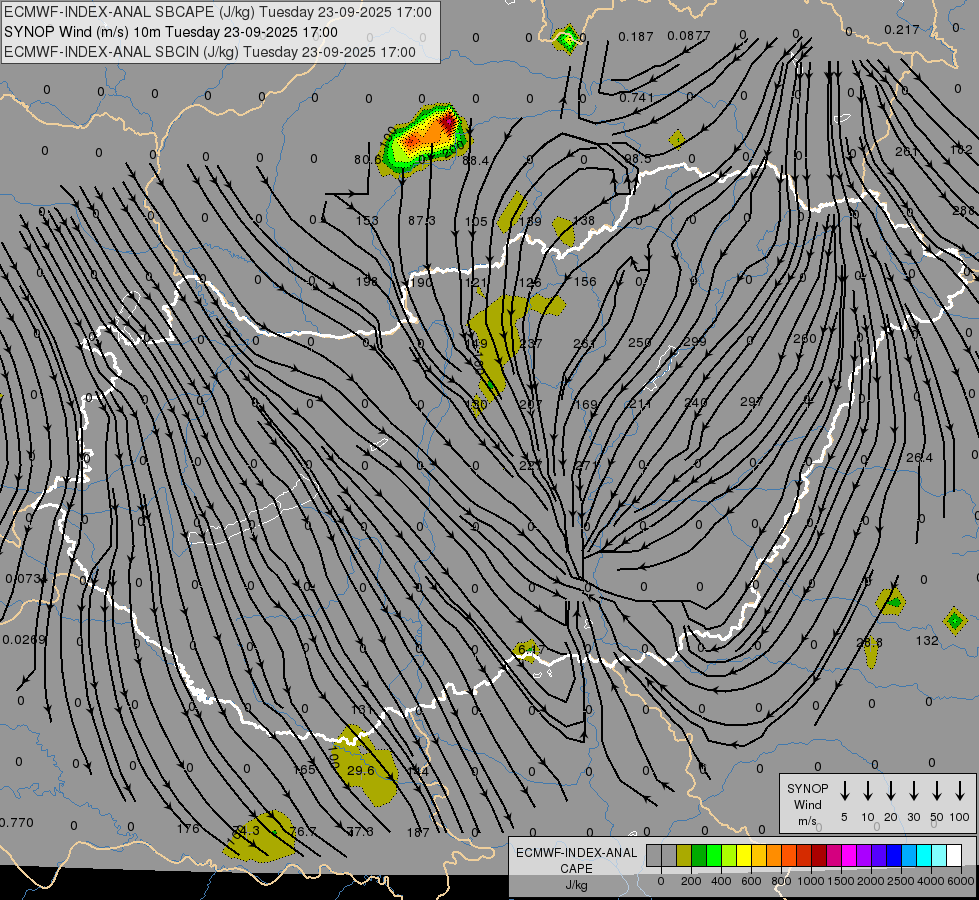979x900 pixels.
Task: Click the map value 0.187
Action: [x=636, y=37]
